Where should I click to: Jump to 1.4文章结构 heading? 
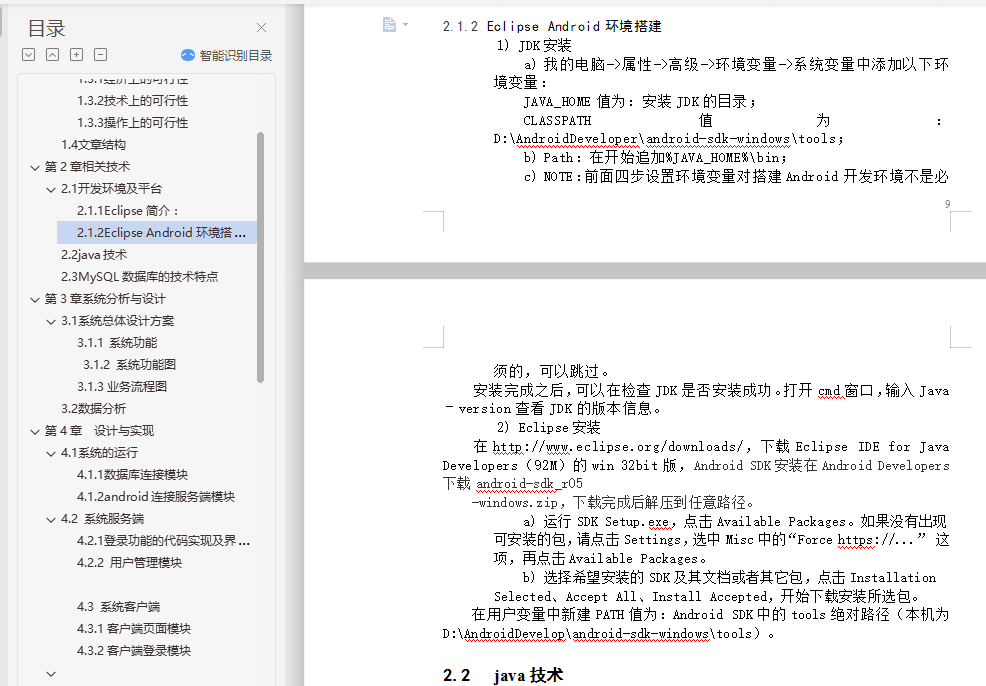point(93,145)
